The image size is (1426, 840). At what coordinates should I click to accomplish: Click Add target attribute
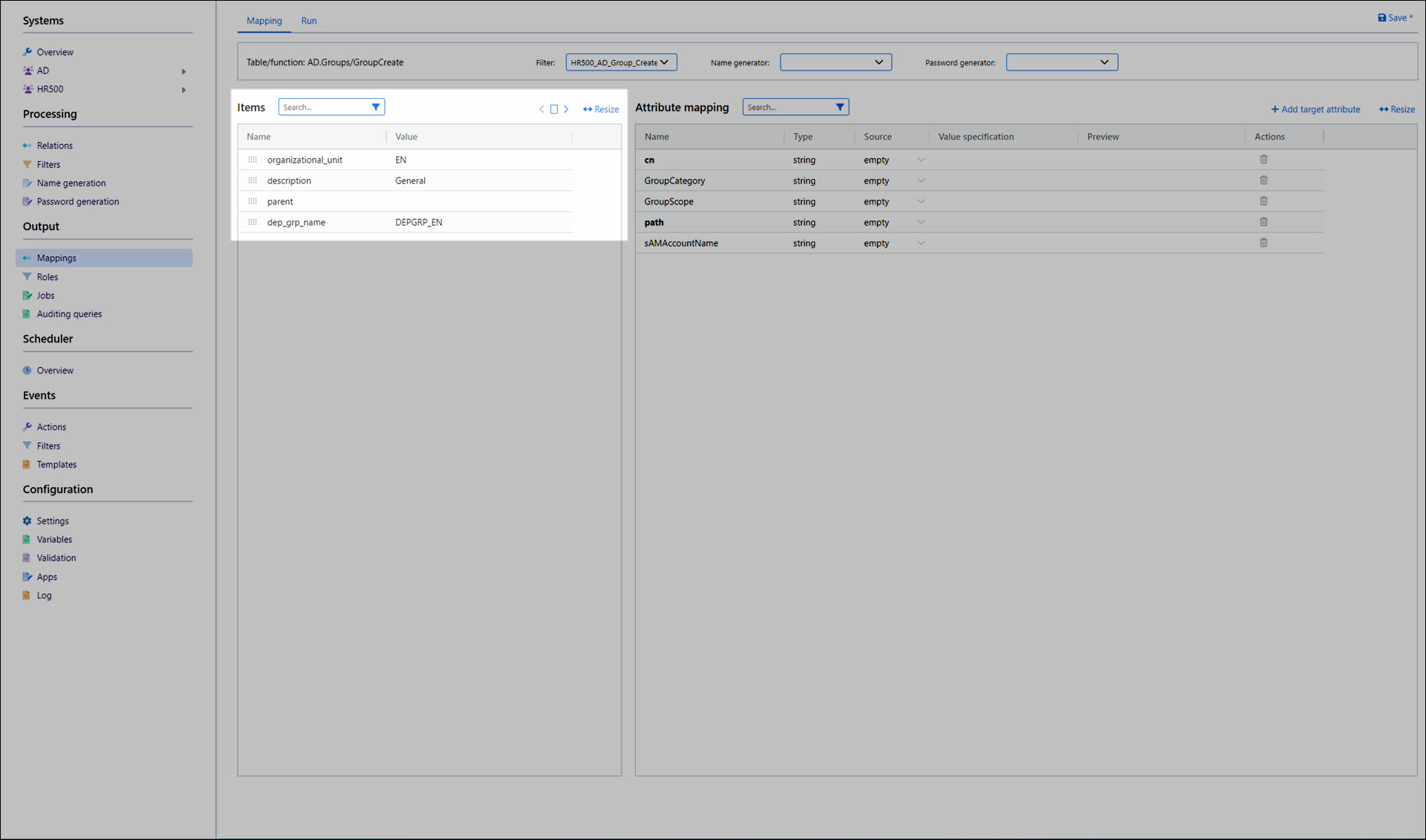pyautogui.click(x=1315, y=109)
